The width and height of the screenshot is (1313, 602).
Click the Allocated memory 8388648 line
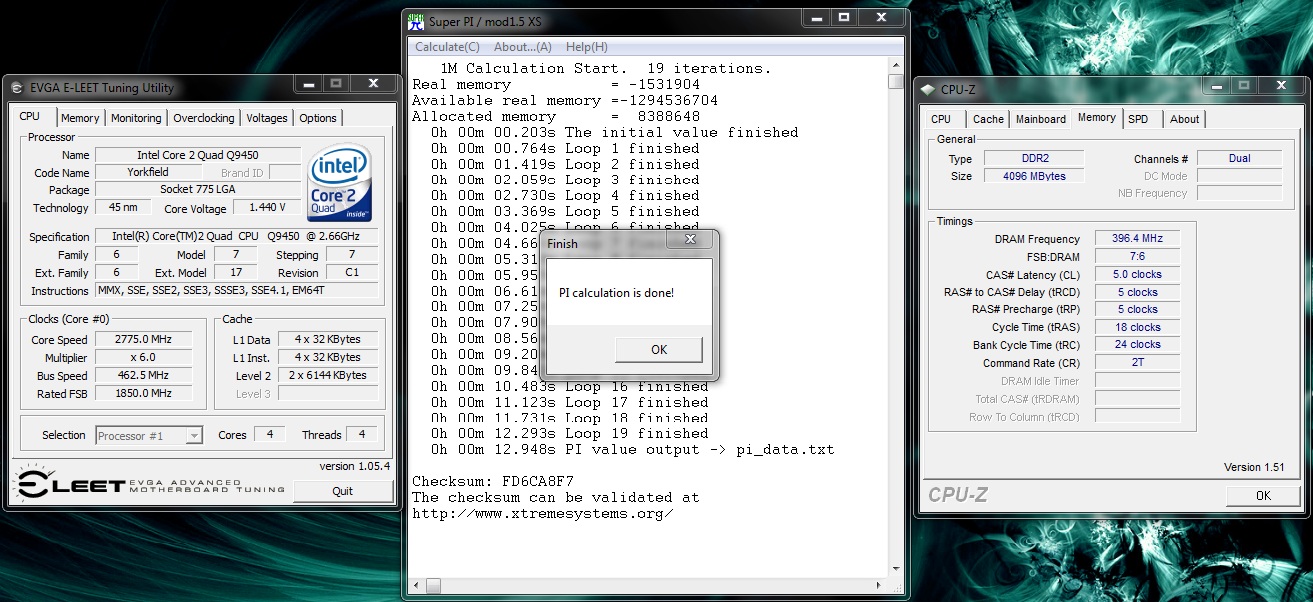click(555, 116)
